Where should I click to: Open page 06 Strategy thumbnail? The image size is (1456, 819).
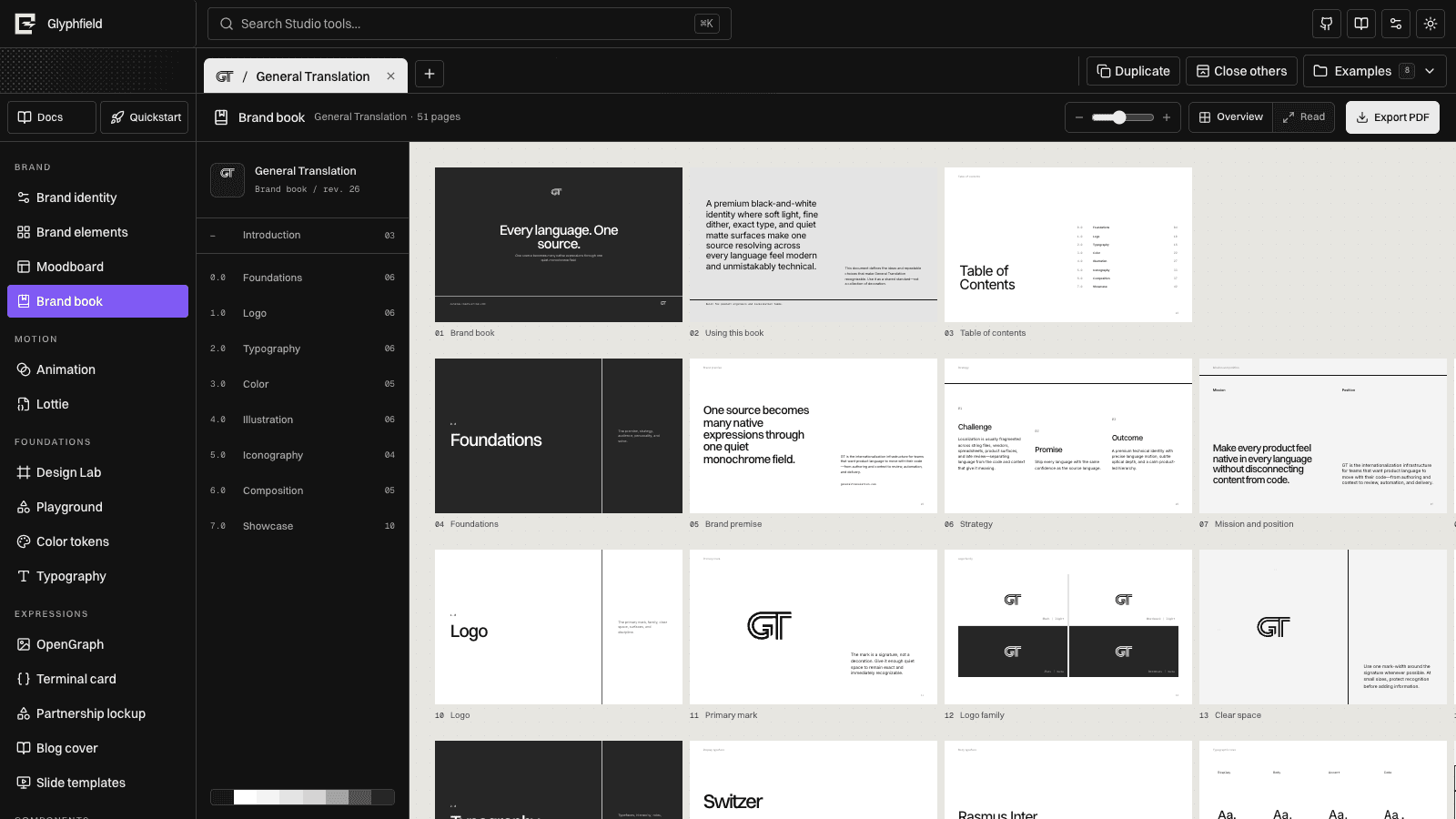click(x=1068, y=436)
